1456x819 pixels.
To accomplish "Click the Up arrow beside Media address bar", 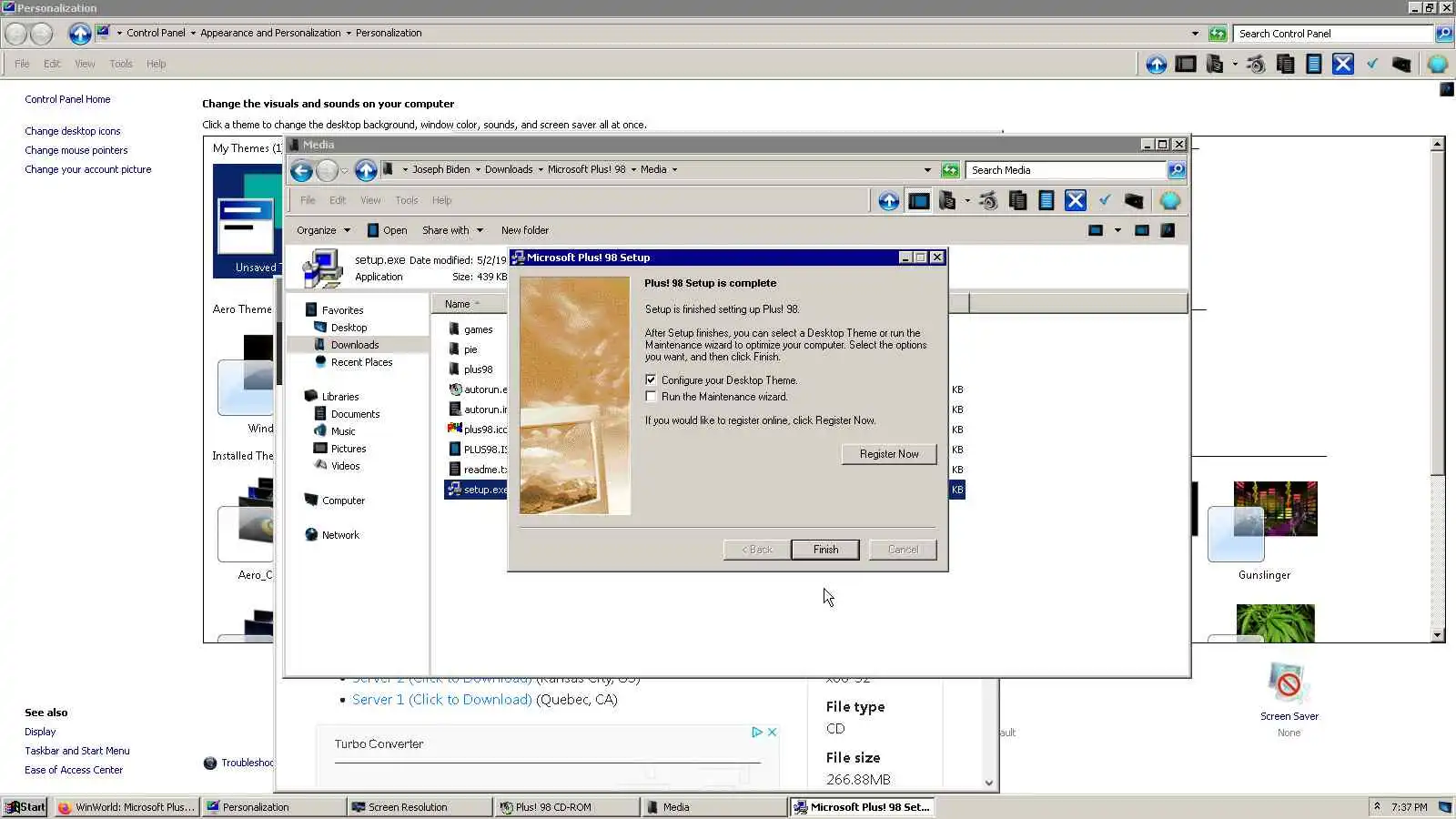I will point(366,170).
